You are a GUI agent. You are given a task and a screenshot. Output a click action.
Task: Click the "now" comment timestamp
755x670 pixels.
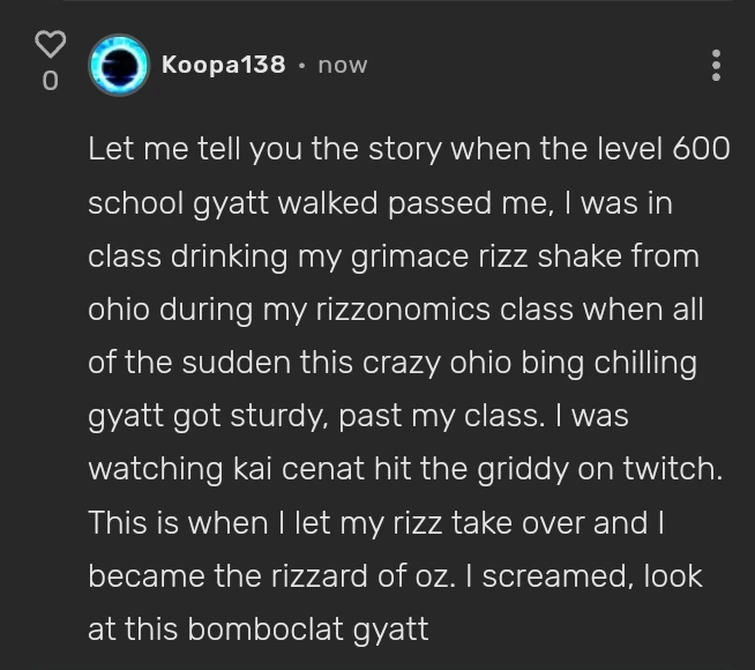click(342, 65)
